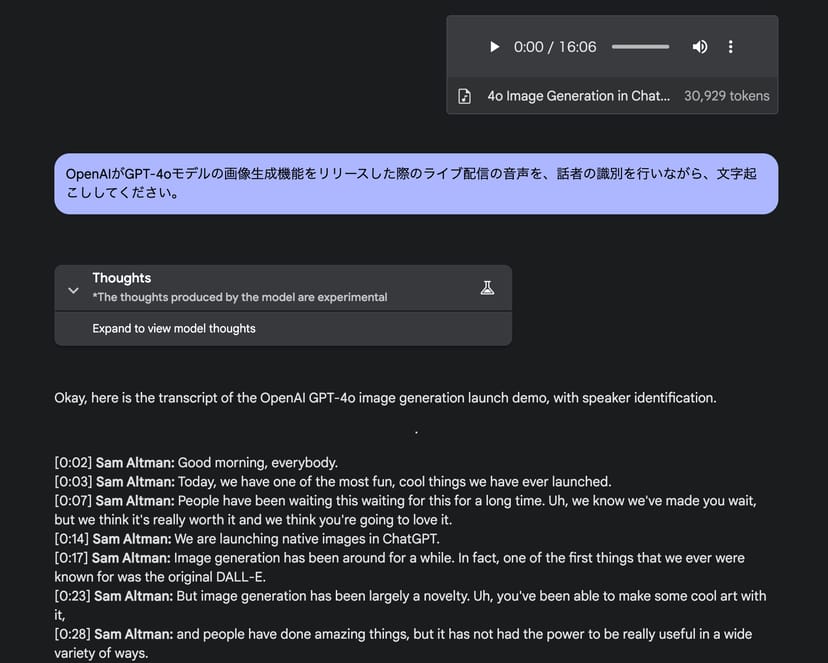Click the [0:28] timestamp in the transcript
The height and width of the screenshot is (663, 828).
(73, 634)
